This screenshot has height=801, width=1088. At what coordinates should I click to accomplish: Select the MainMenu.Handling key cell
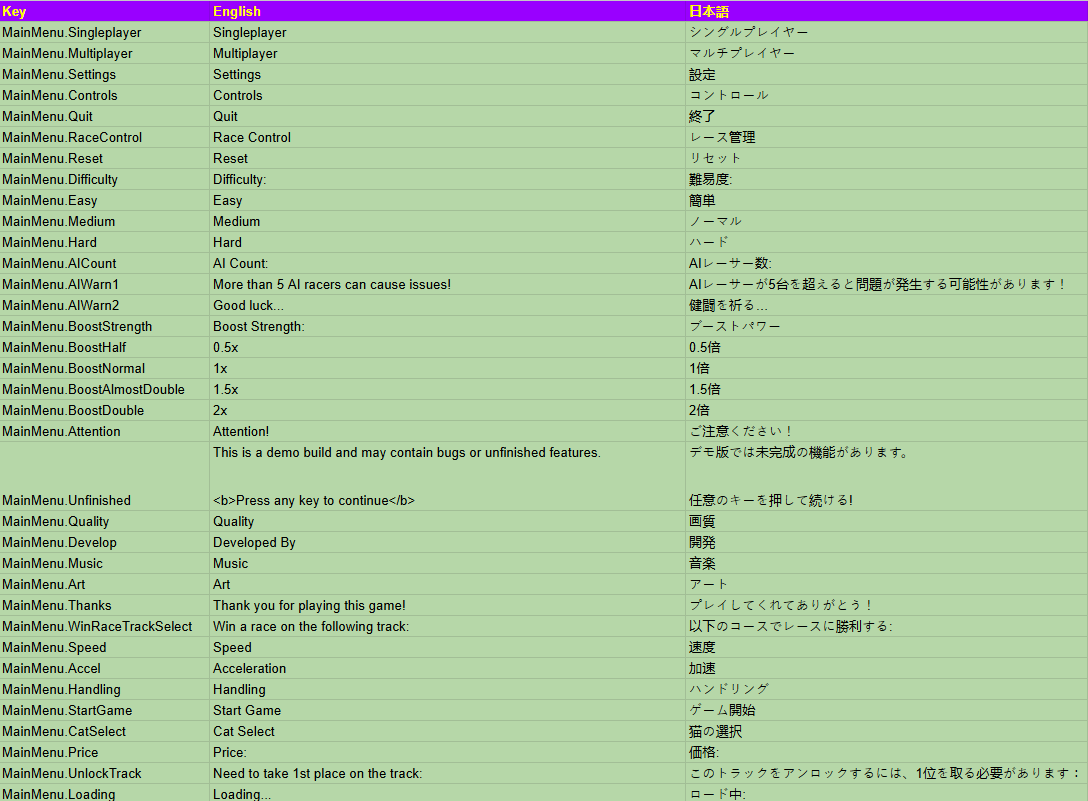click(x=105, y=689)
